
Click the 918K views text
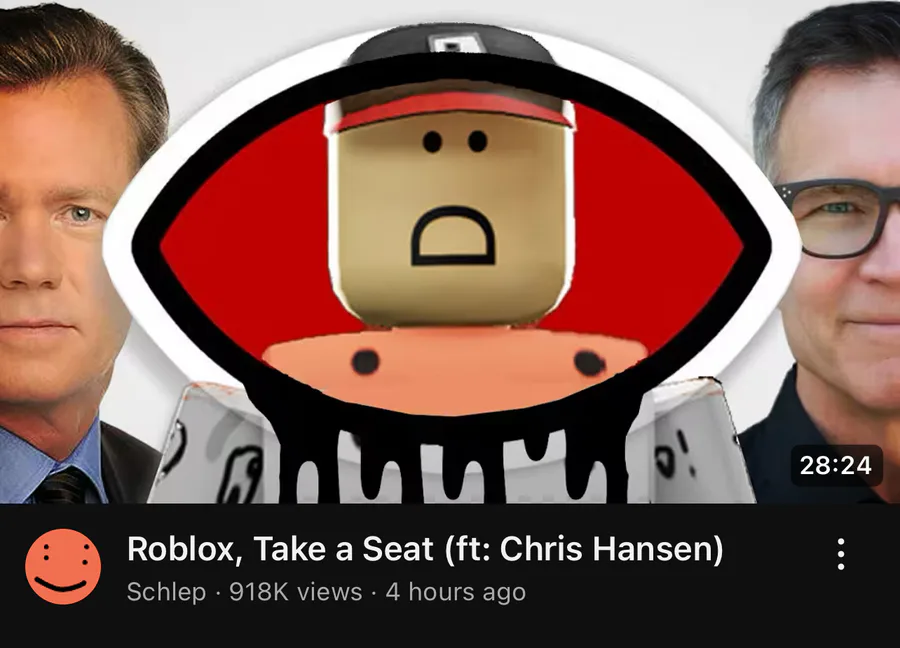pos(296,592)
